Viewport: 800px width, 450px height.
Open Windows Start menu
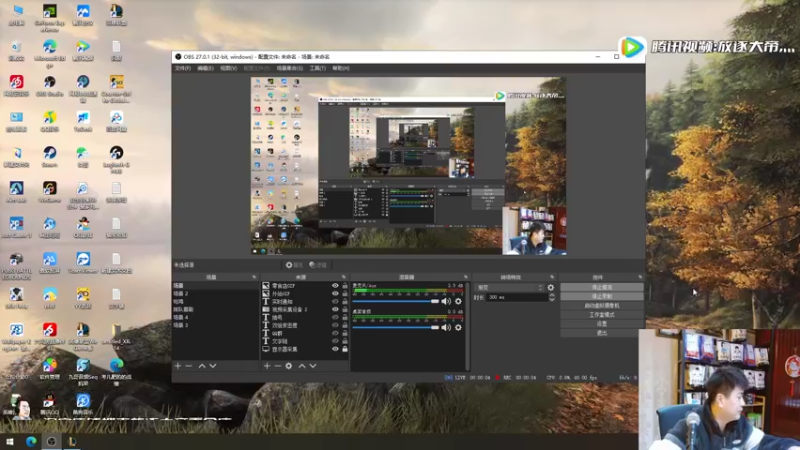coord(10,441)
